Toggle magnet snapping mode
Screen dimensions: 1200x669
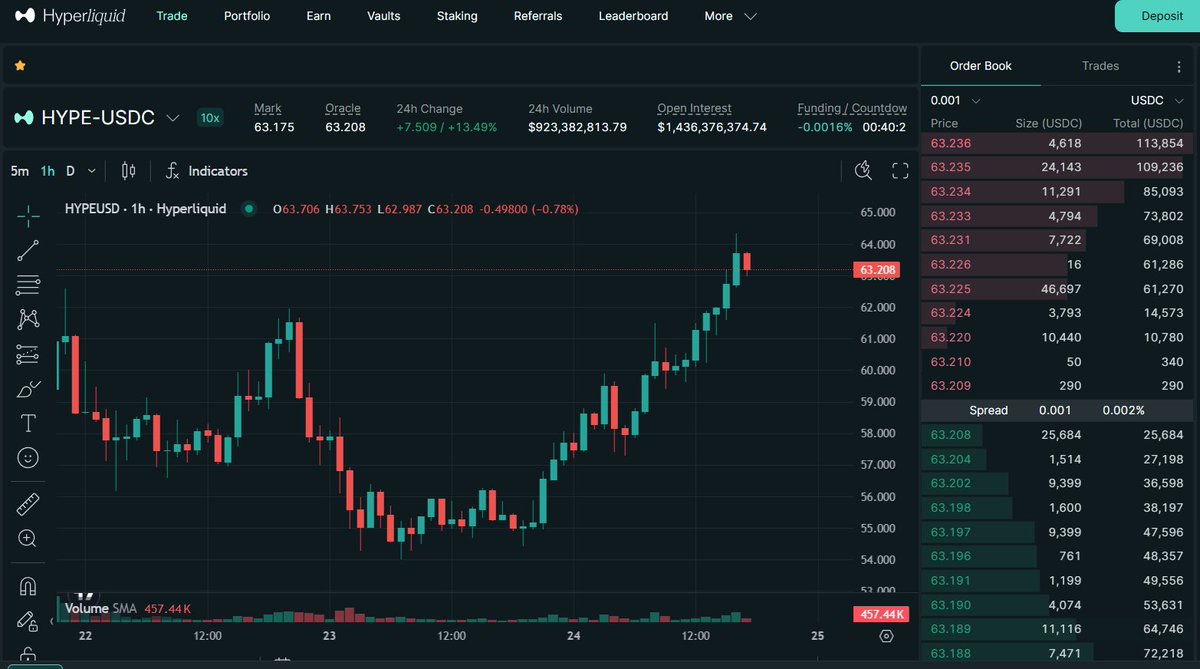(x=28, y=586)
